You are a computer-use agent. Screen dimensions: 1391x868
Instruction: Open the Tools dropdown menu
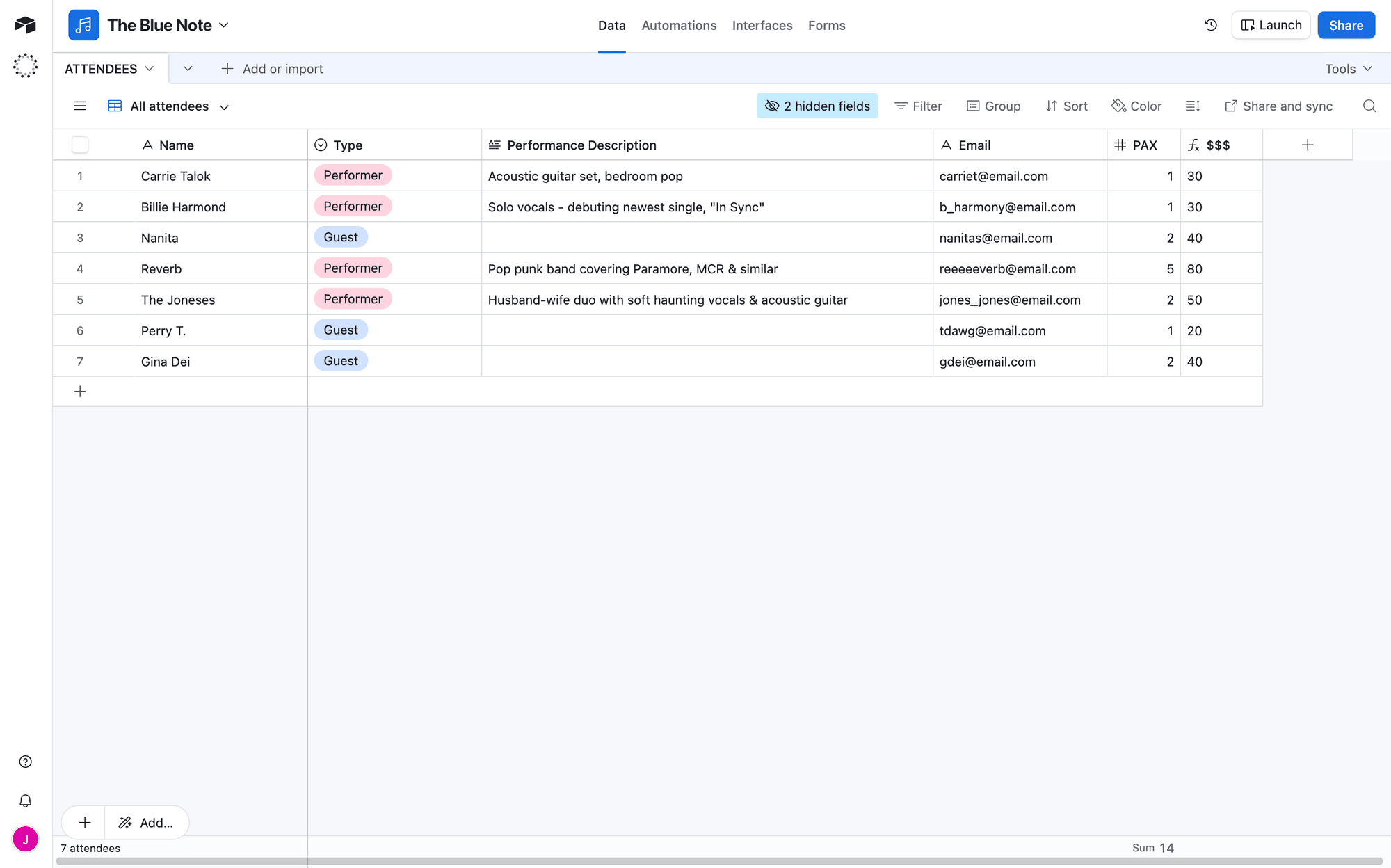(x=1348, y=68)
